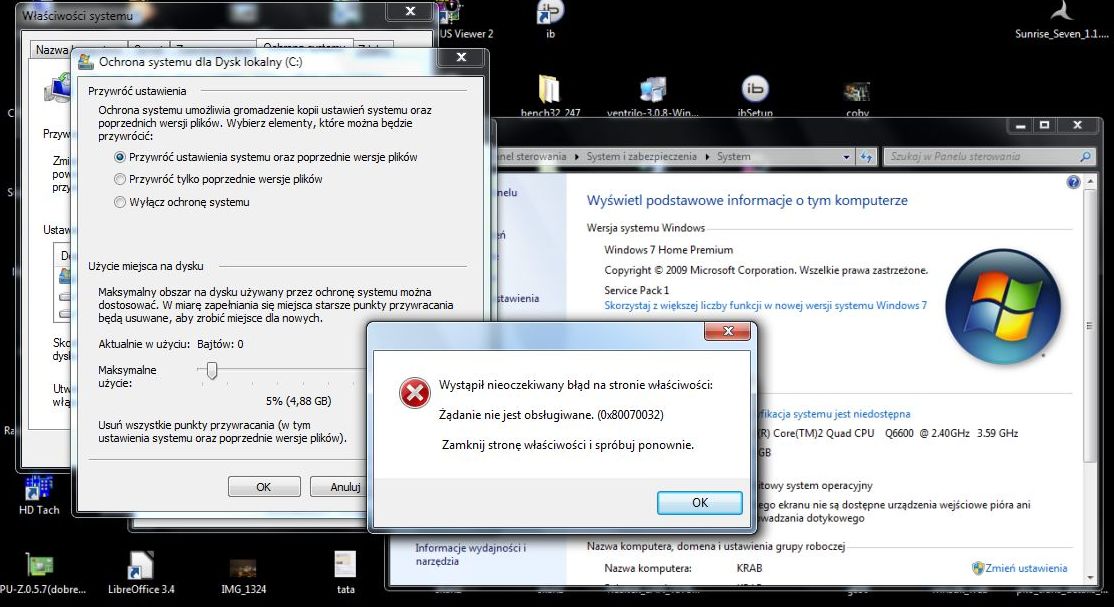Expand arrow after 'System i zabezpieczenia' breadcrumb
Screen dimensions: 1114x607
[707, 156]
